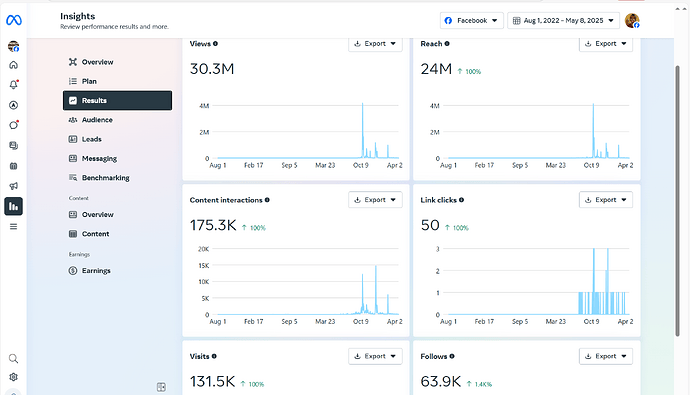
Task: Collapse the sidebar panel toggle icon
Action: point(161,387)
